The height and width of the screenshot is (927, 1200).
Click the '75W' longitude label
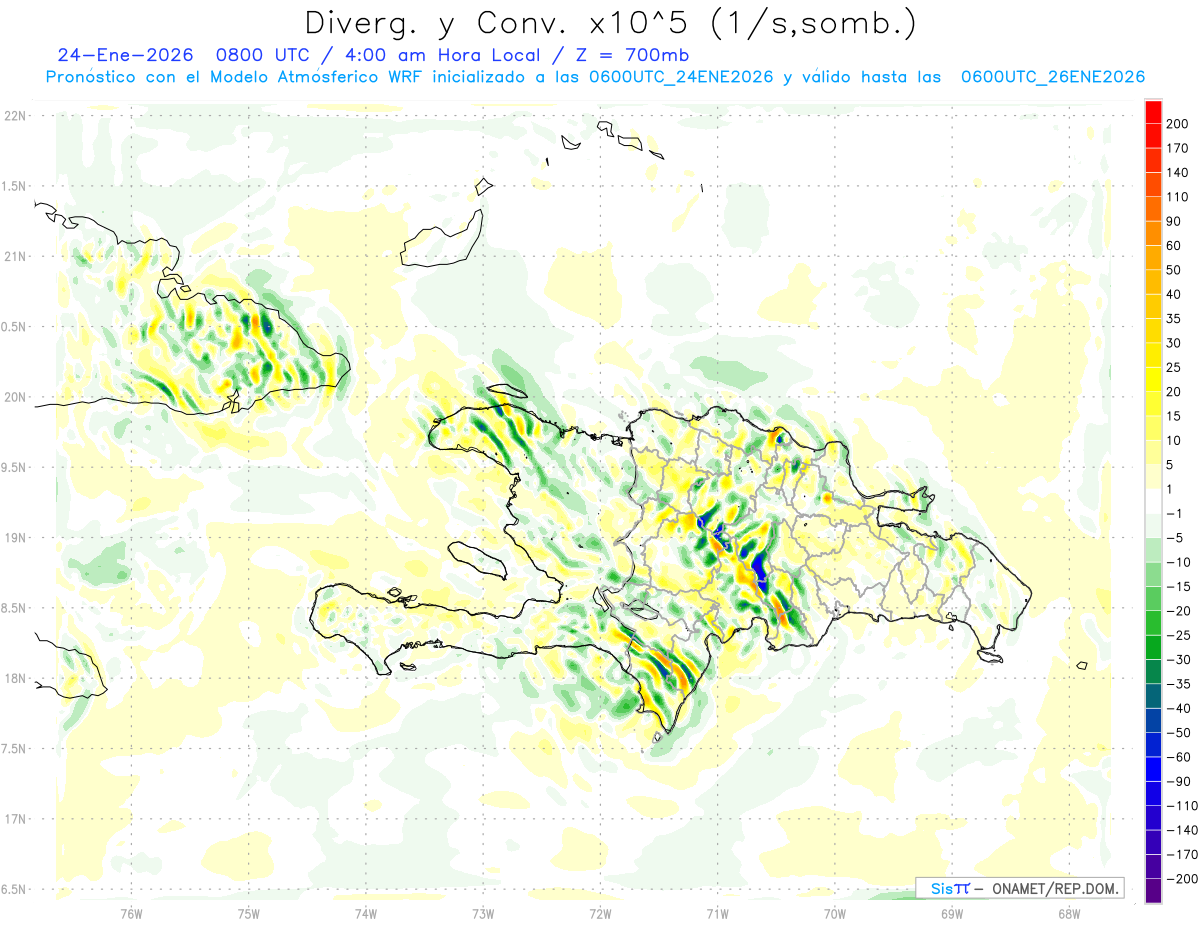pos(249,913)
